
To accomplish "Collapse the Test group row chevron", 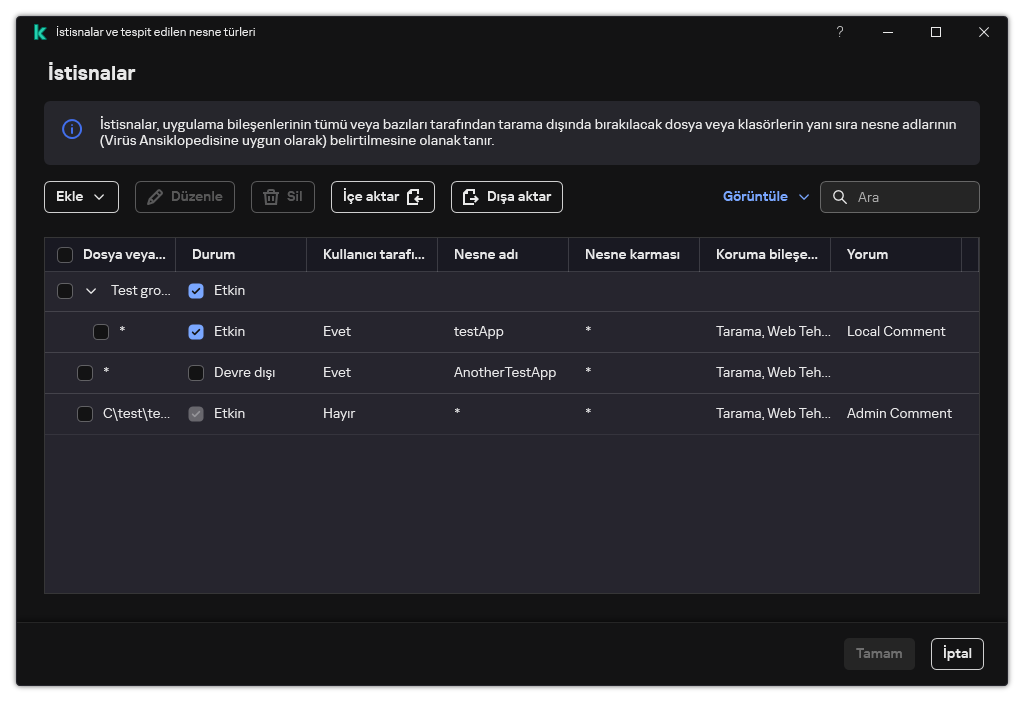I will point(91,291).
